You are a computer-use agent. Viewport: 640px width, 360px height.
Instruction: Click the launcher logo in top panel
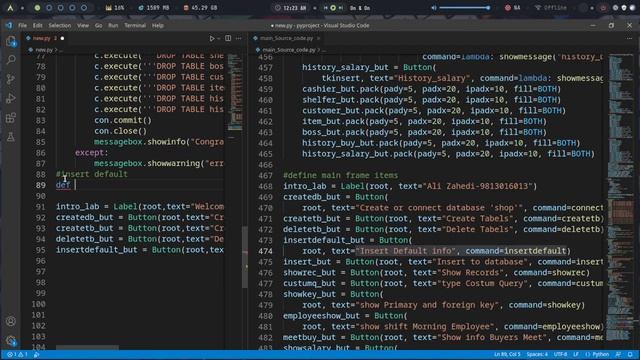10,8
